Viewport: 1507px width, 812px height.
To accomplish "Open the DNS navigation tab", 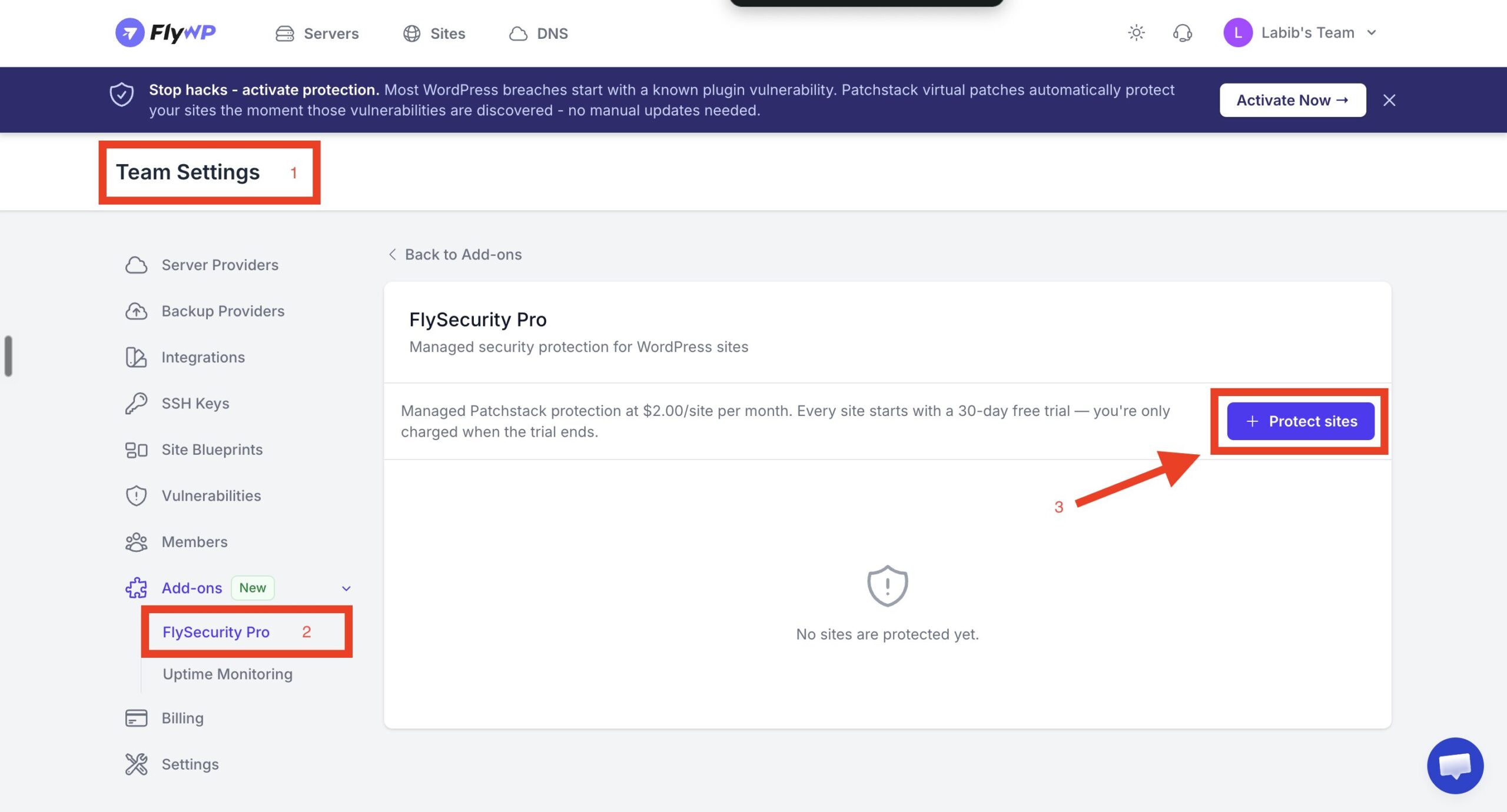I will click(x=538, y=34).
